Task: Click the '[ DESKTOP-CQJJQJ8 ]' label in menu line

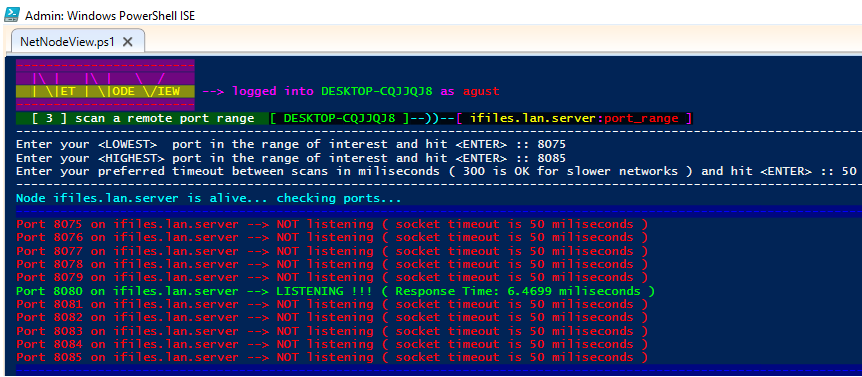Action: [339, 118]
